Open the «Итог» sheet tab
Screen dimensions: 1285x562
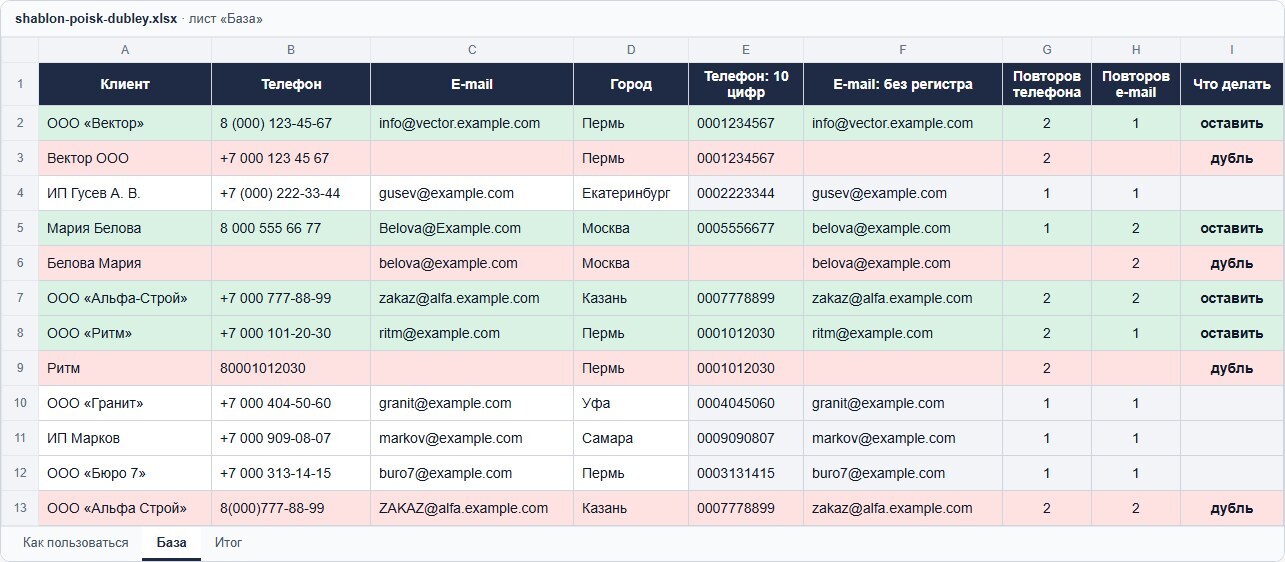pos(229,543)
